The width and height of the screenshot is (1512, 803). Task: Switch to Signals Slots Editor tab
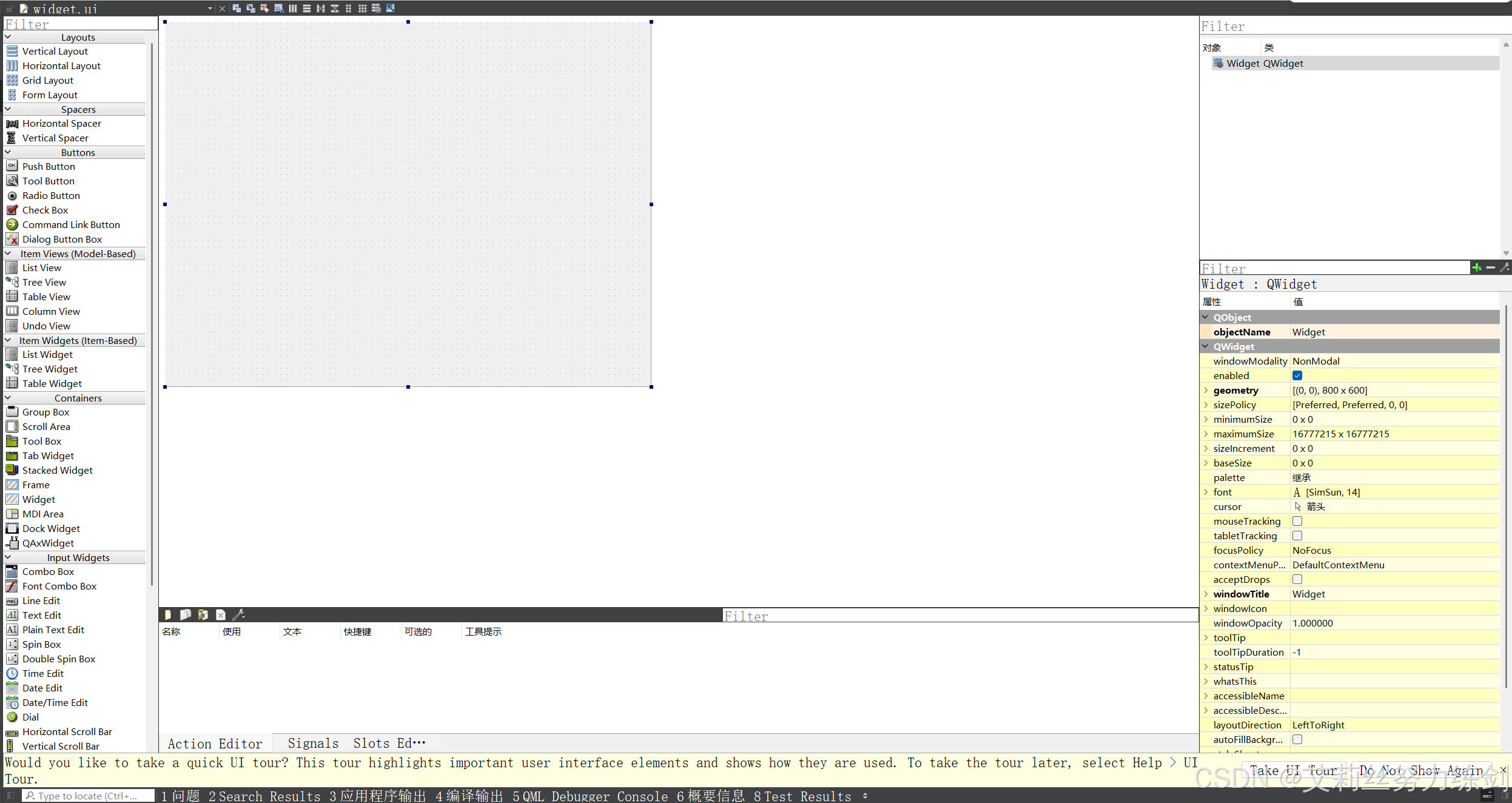pos(356,743)
